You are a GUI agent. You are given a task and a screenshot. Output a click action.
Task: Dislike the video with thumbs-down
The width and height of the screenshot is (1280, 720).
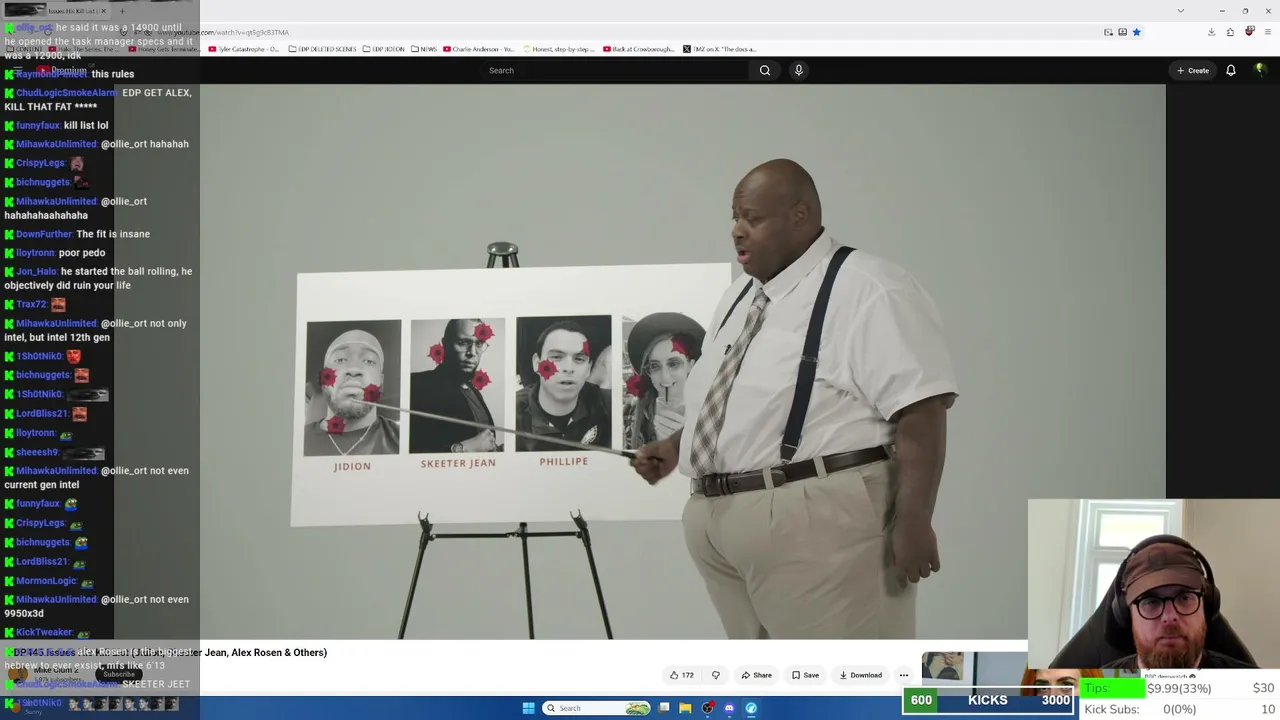click(715, 675)
